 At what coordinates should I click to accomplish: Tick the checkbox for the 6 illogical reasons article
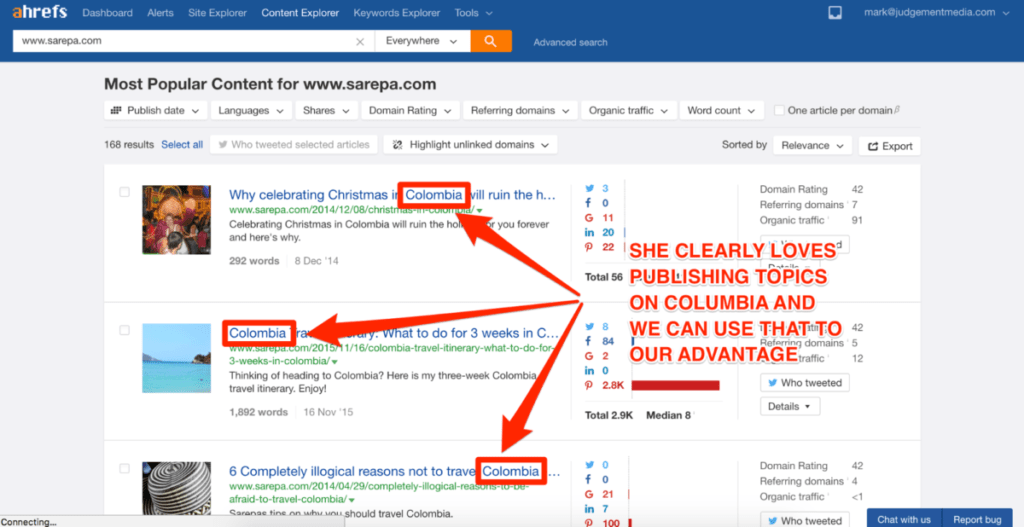point(125,468)
